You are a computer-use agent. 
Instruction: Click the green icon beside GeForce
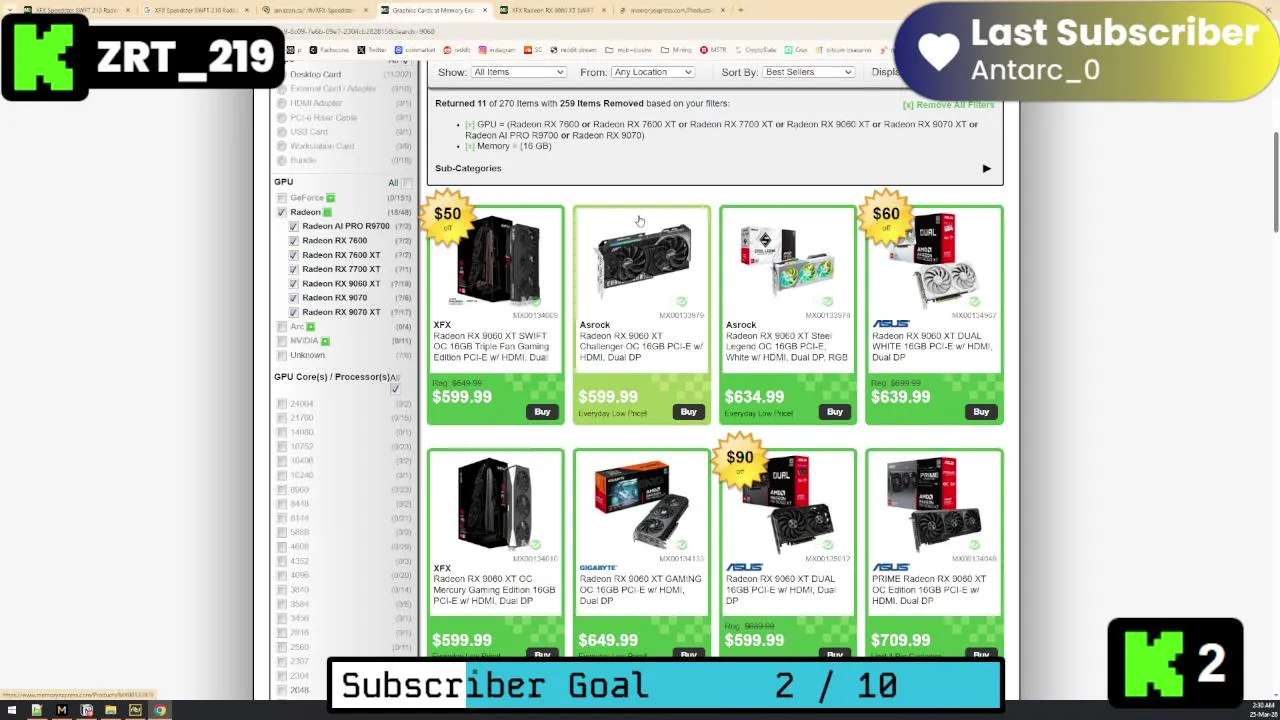(330, 198)
